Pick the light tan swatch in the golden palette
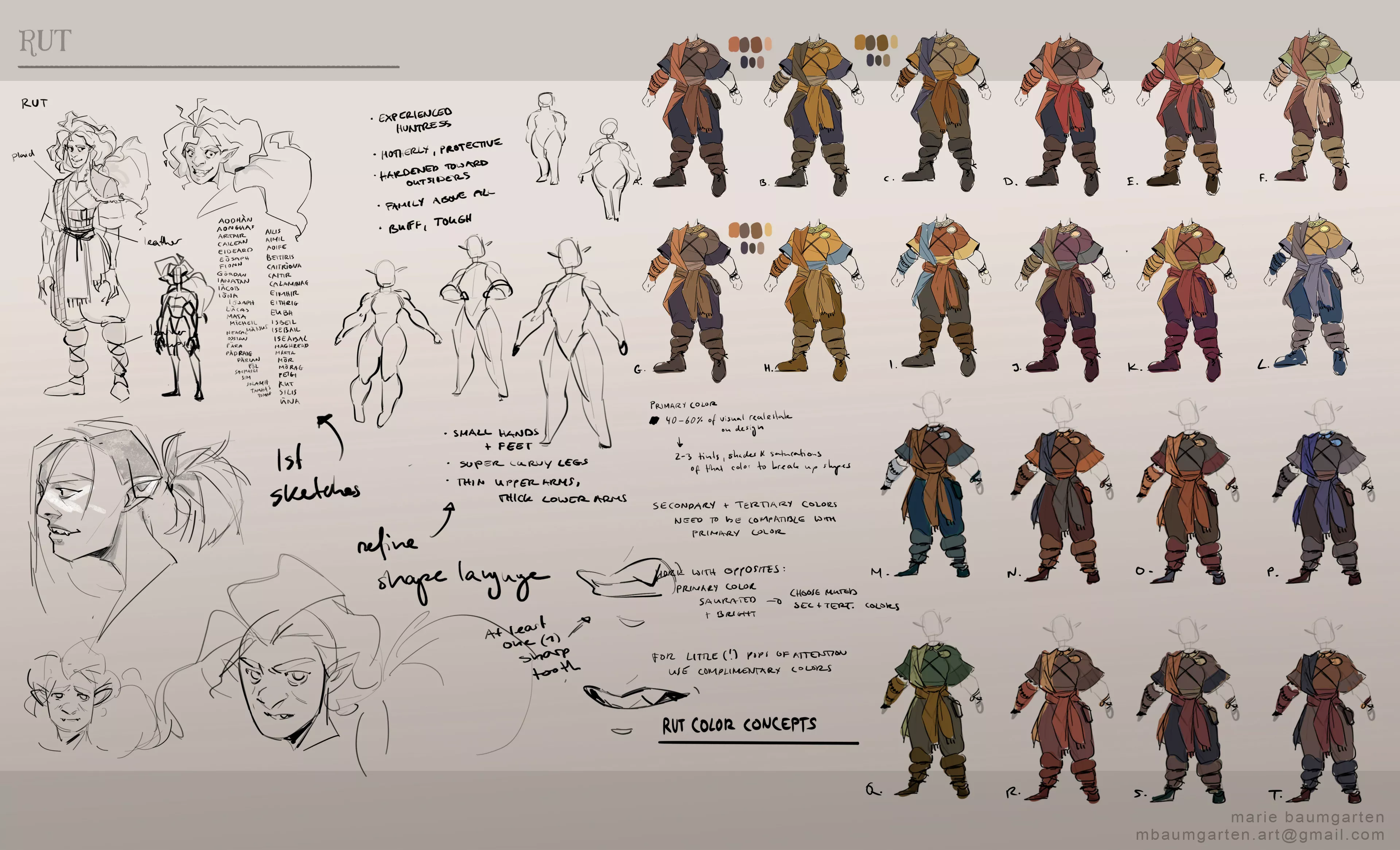Viewport: 1400px width, 850px height. click(x=894, y=42)
